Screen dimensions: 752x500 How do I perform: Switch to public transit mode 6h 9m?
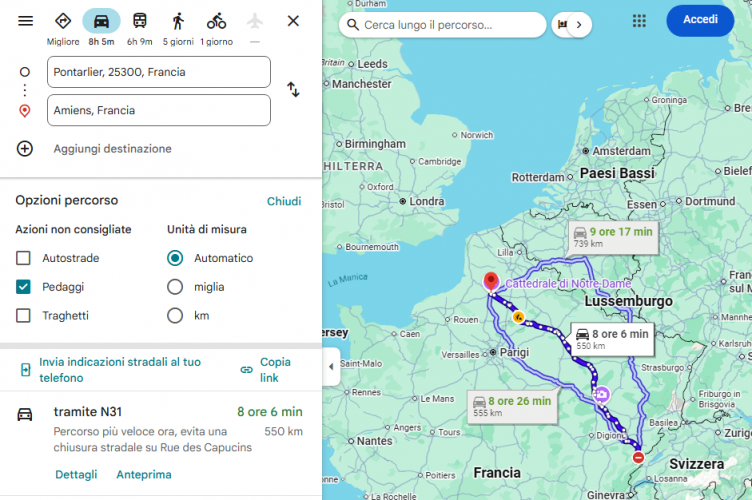(x=140, y=28)
